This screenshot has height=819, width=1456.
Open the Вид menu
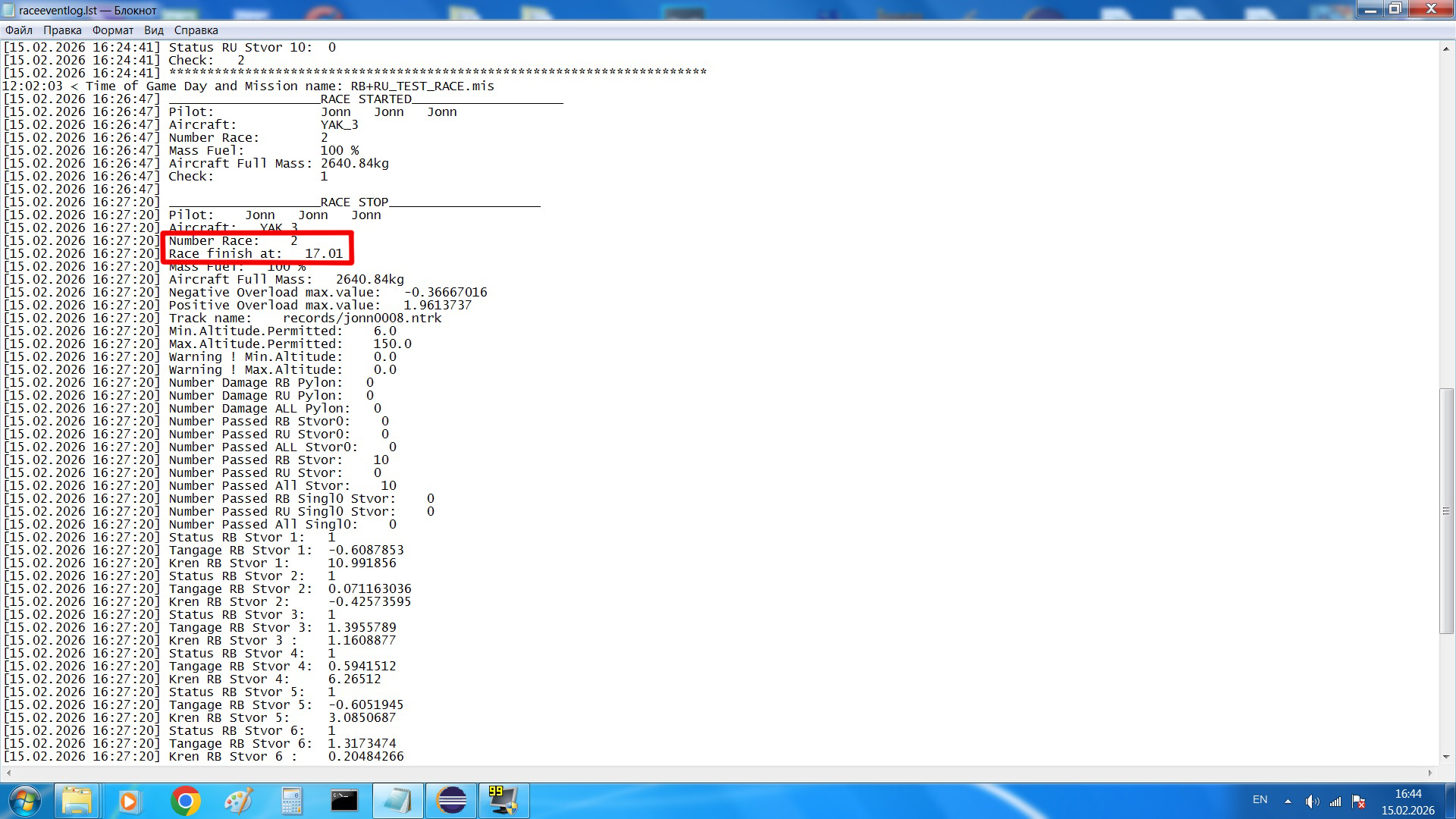point(154,30)
